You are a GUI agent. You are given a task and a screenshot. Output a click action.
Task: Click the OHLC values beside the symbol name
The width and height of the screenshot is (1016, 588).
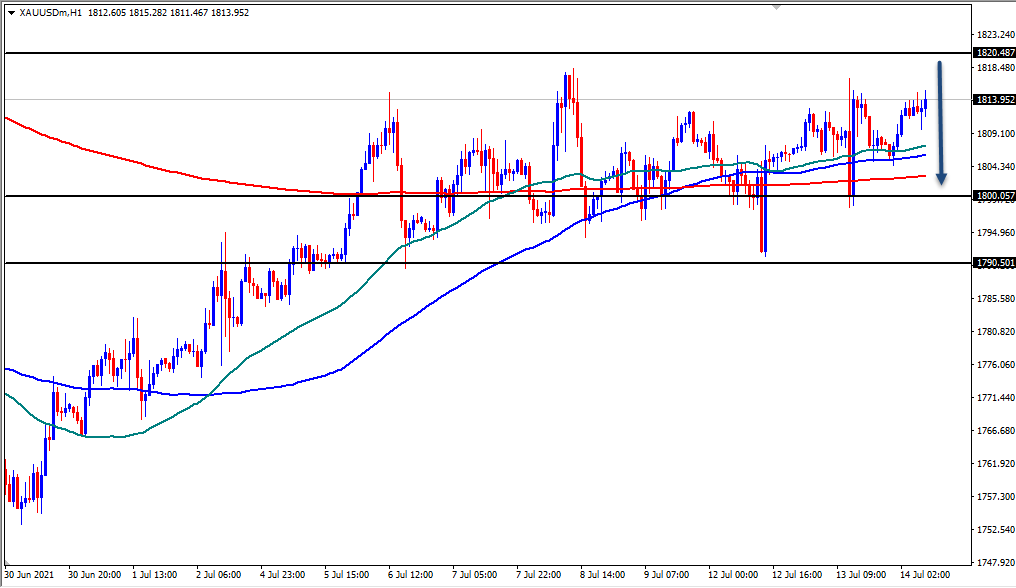pyautogui.click(x=168, y=12)
